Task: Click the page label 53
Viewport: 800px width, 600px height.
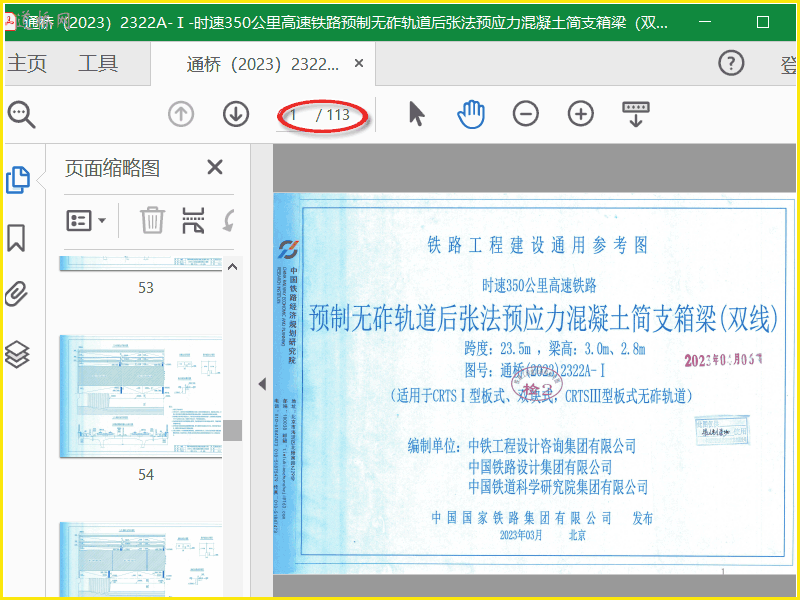Action: pos(146,288)
